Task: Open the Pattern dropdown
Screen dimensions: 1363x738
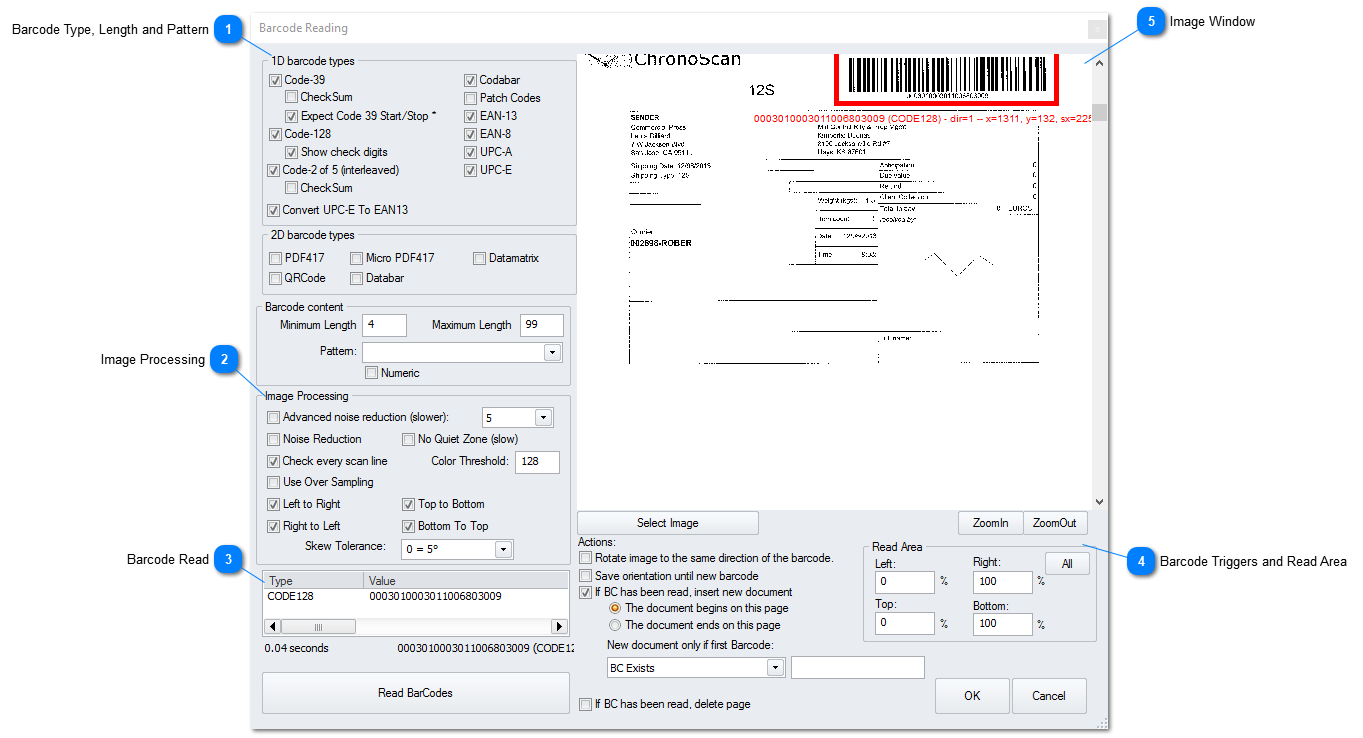Action: pyautogui.click(x=551, y=351)
